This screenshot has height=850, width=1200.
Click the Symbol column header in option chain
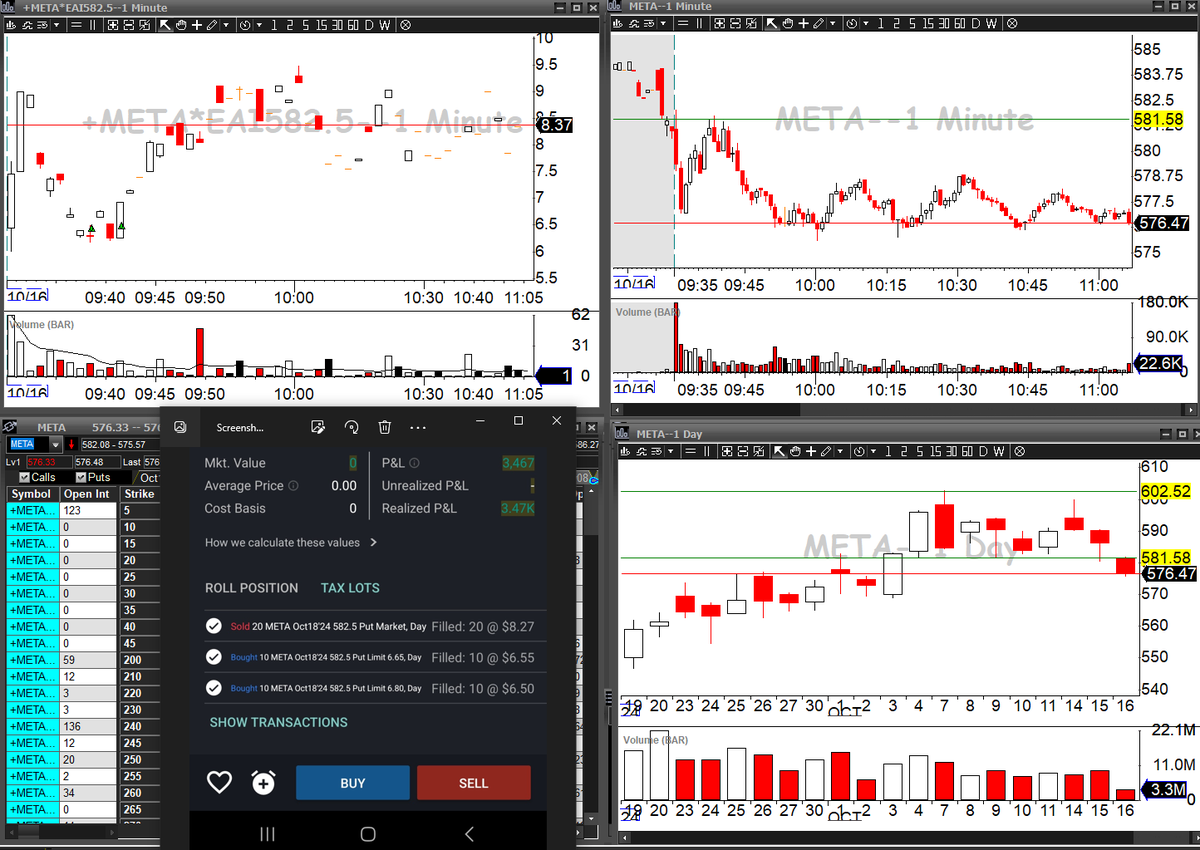coord(31,494)
